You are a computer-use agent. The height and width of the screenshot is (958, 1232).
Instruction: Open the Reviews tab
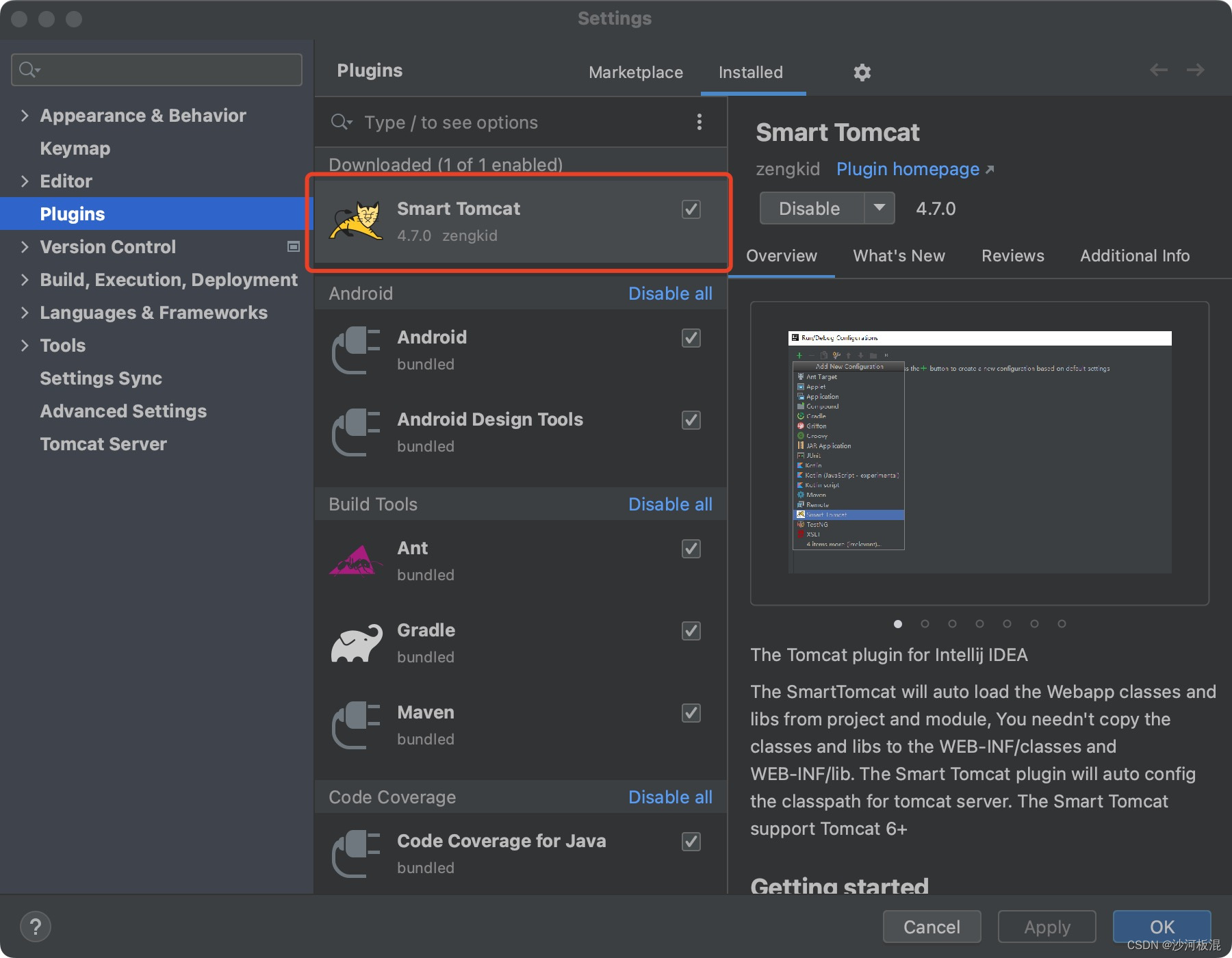click(x=1013, y=255)
